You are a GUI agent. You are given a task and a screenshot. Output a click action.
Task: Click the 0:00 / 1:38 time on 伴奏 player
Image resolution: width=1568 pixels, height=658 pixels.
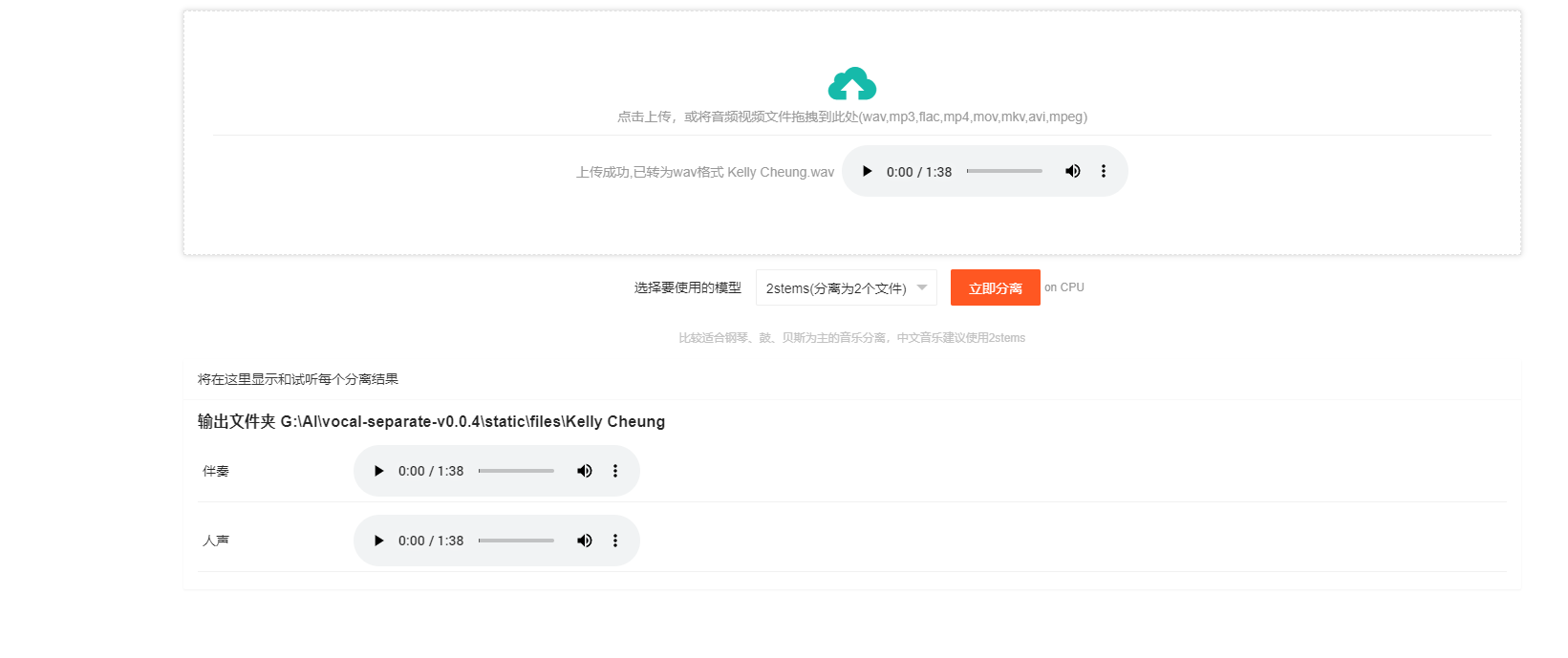point(431,471)
